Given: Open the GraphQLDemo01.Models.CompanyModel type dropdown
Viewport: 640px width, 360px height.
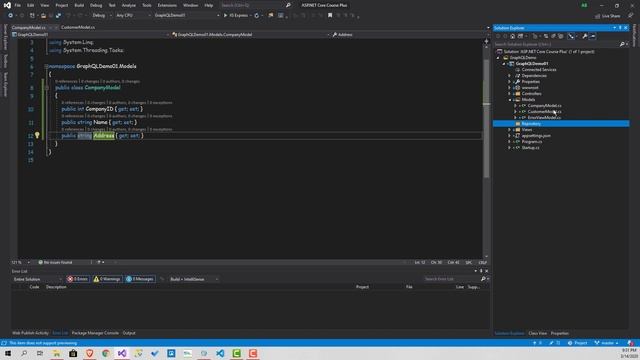Looking at the screenshot, I should (251, 35).
